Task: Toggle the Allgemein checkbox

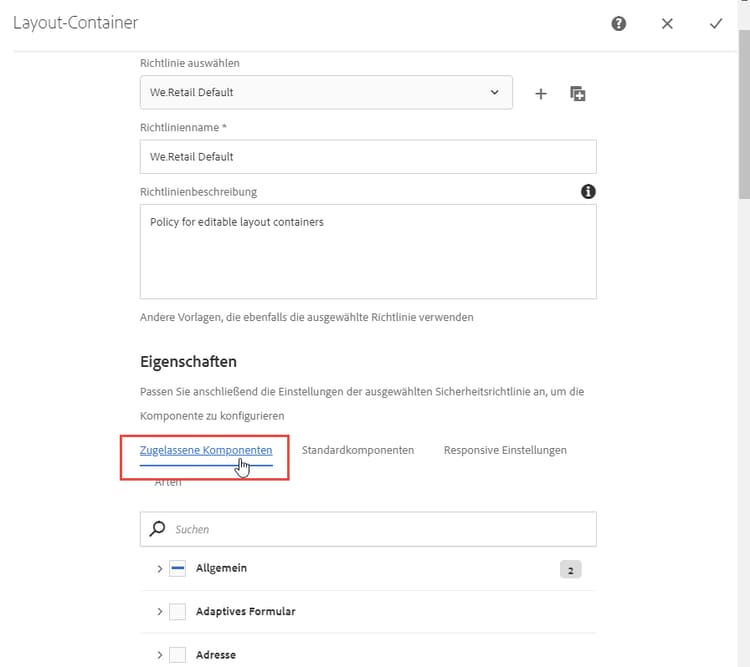Action: (178, 568)
